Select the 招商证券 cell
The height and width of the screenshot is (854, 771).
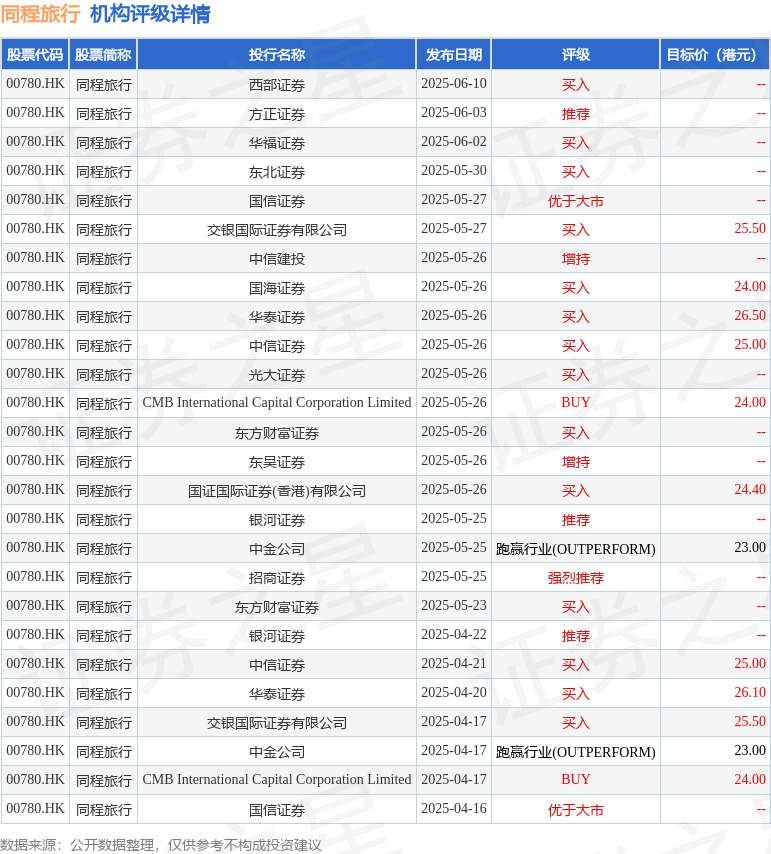coord(277,578)
